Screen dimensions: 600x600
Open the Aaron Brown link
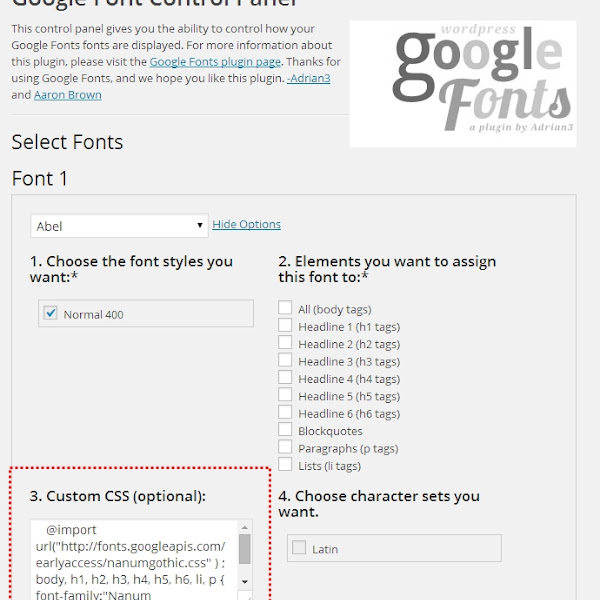coord(68,95)
